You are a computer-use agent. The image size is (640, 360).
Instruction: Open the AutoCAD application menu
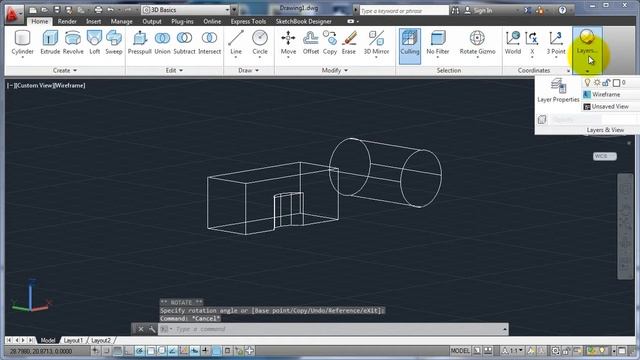[x=14, y=14]
